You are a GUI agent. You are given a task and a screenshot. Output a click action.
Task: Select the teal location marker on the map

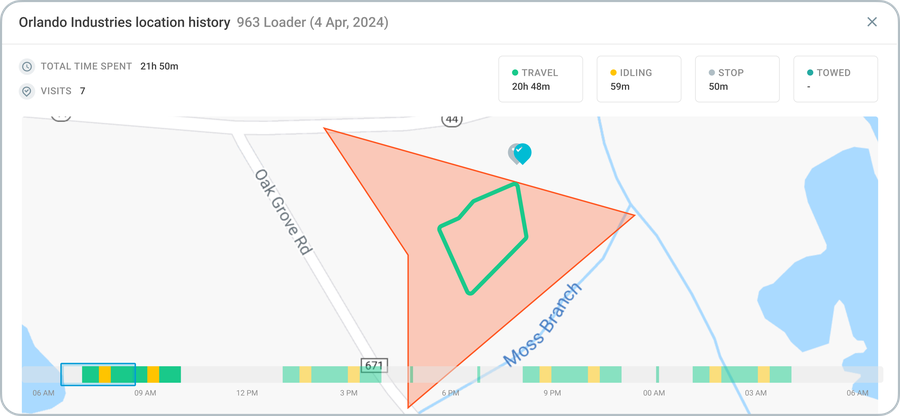tap(522, 153)
